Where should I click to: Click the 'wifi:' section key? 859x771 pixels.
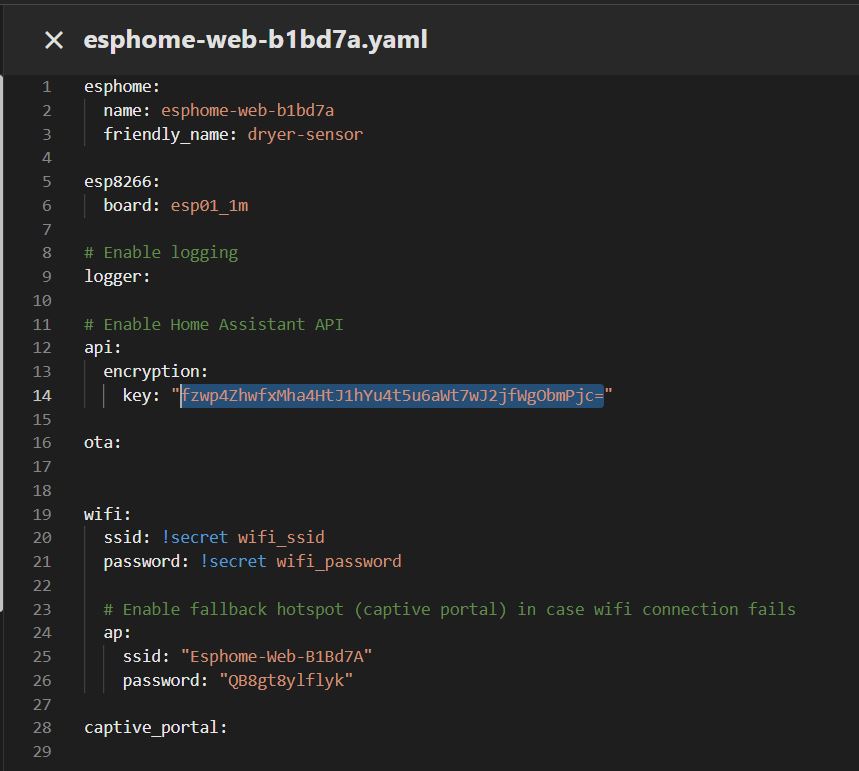tap(107, 514)
